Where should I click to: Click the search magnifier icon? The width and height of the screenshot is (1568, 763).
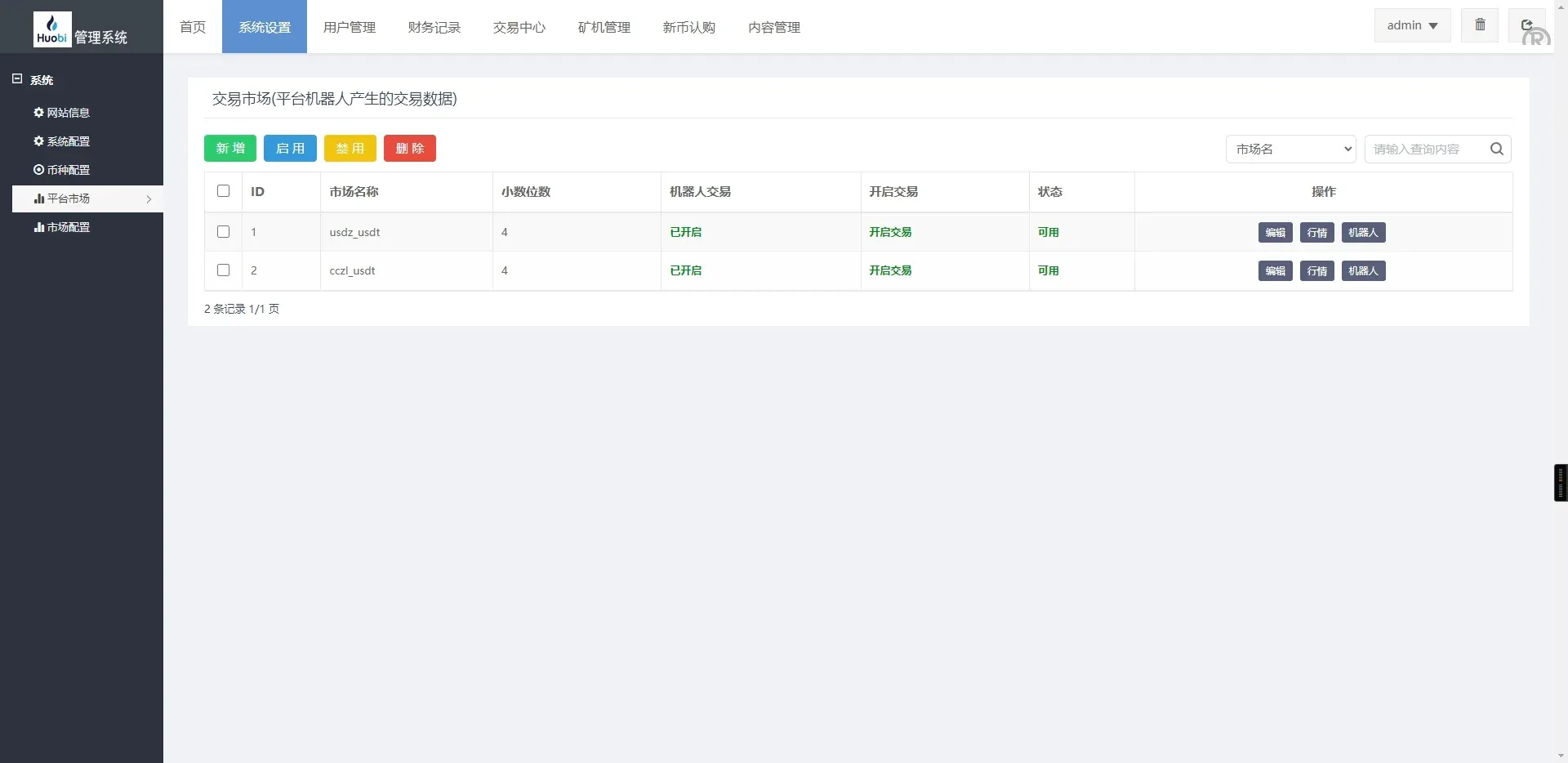pos(1497,149)
